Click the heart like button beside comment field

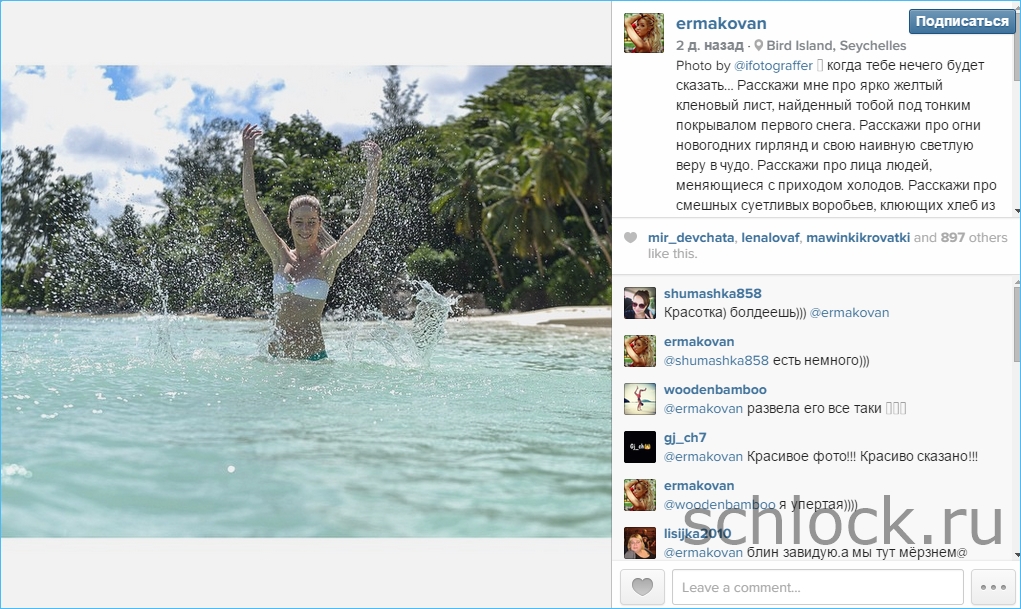(642, 587)
